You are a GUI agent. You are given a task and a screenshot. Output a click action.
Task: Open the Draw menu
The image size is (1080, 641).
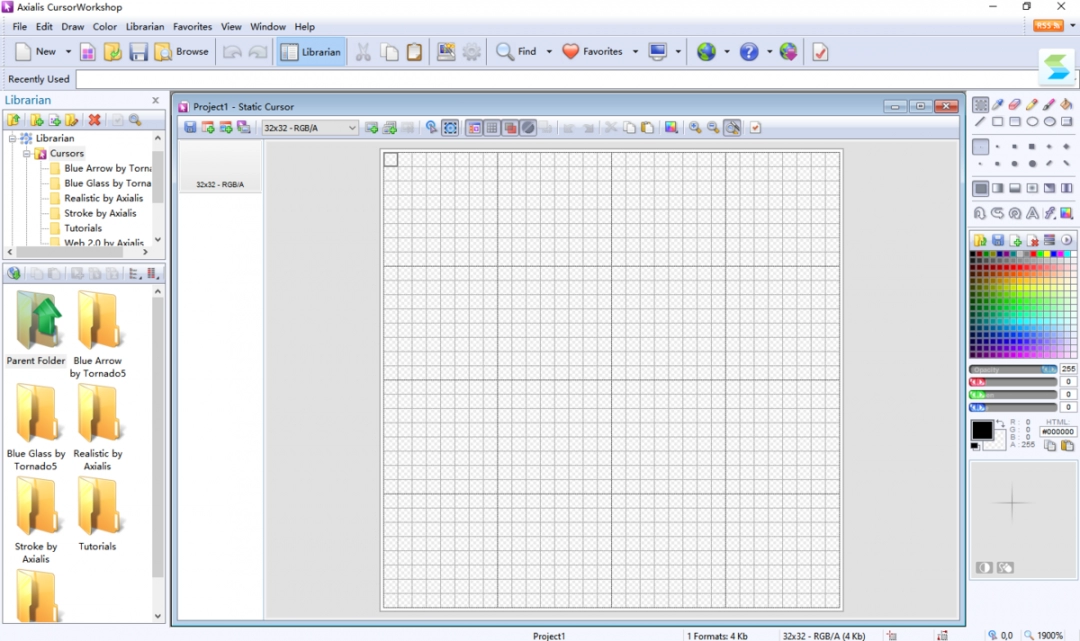click(72, 27)
